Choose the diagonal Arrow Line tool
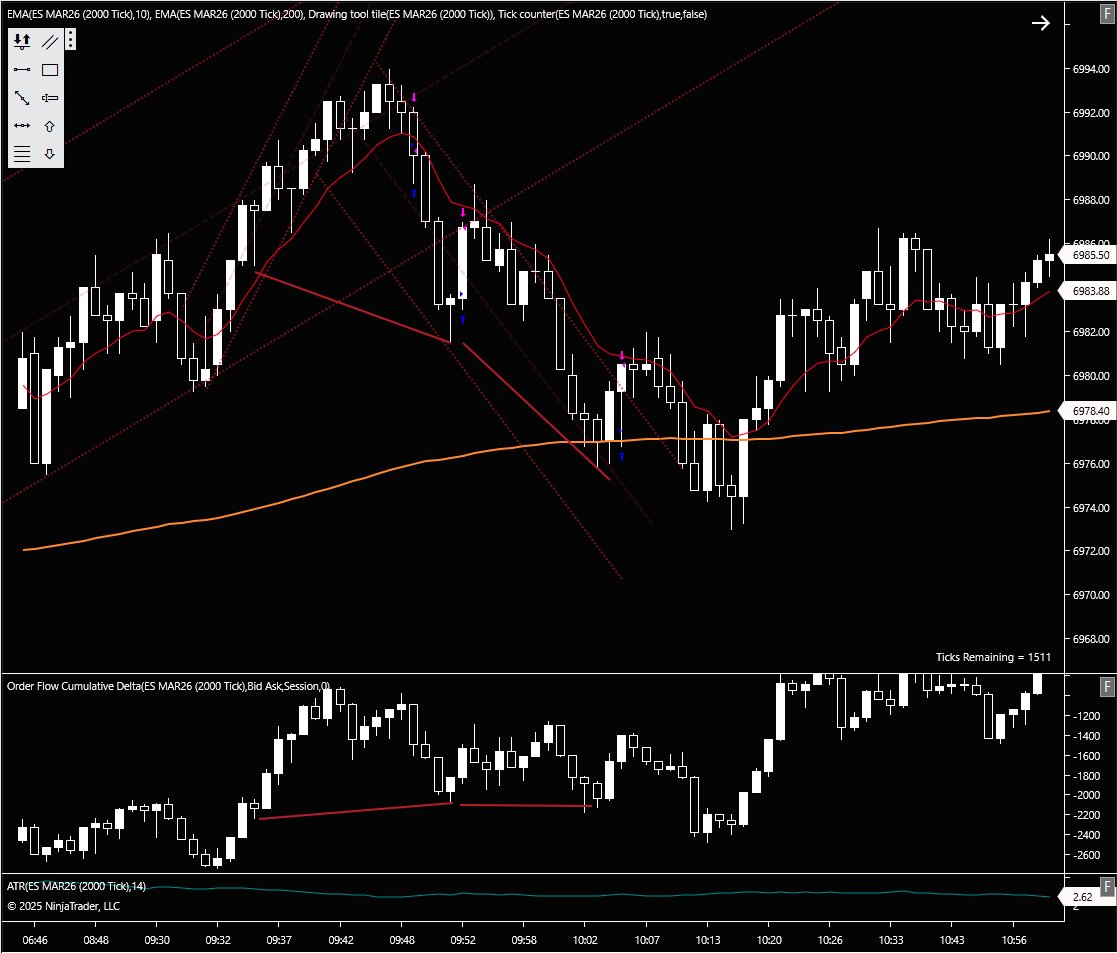1117x953 pixels. tap(22, 96)
